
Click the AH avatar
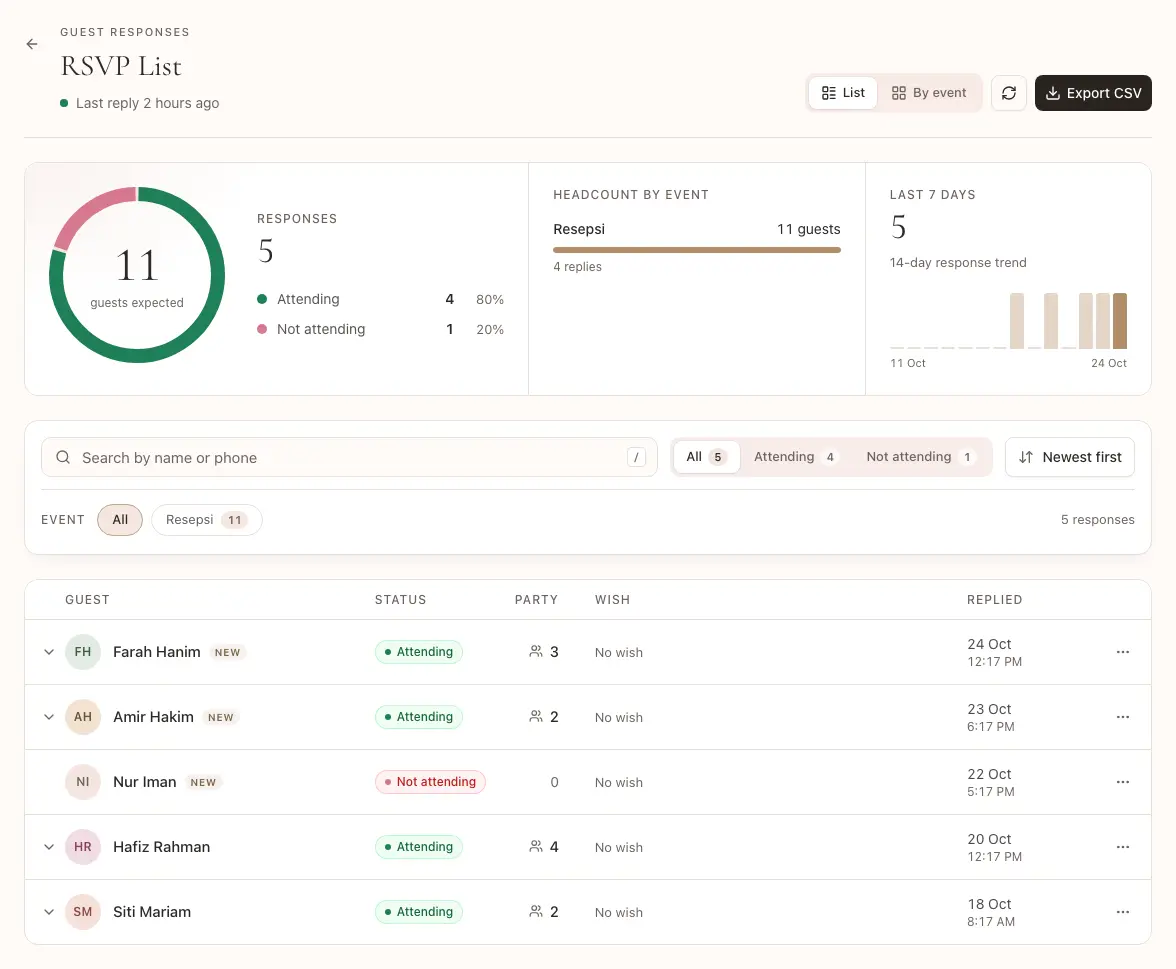pyautogui.click(x=82, y=717)
